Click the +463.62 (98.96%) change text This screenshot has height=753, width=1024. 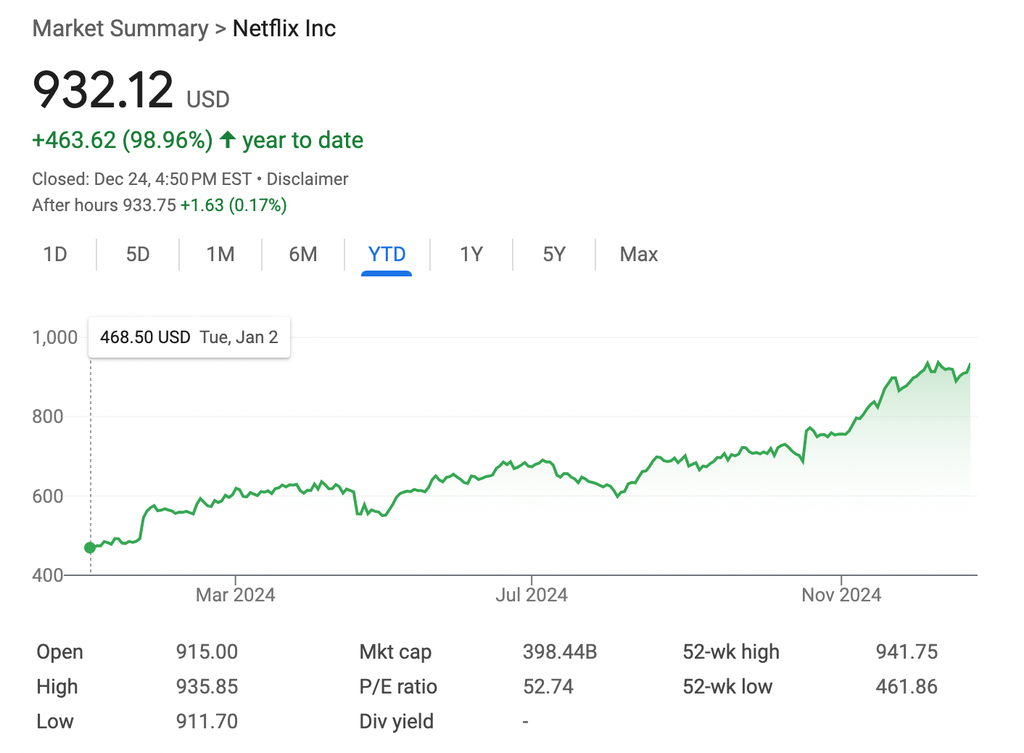pos(122,140)
